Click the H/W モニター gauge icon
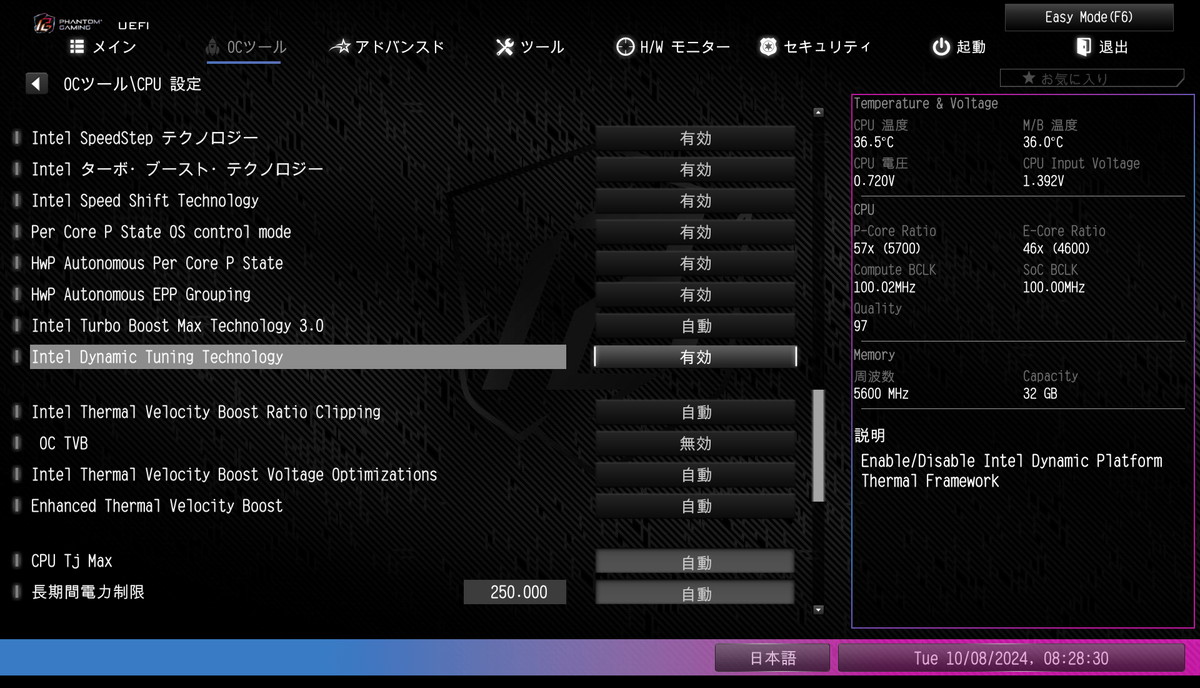This screenshot has width=1200, height=688. [625, 47]
